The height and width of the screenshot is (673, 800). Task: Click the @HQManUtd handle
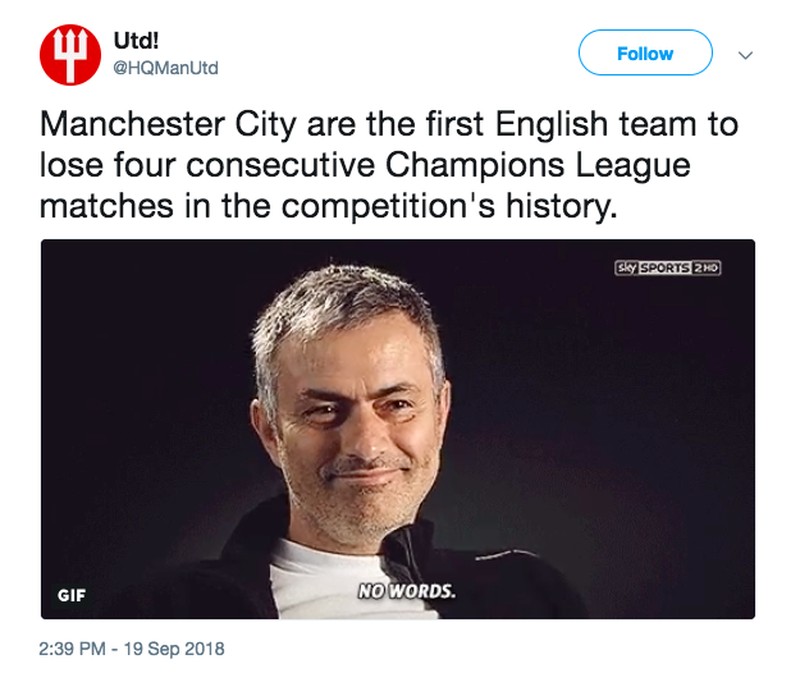pos(165,68)
